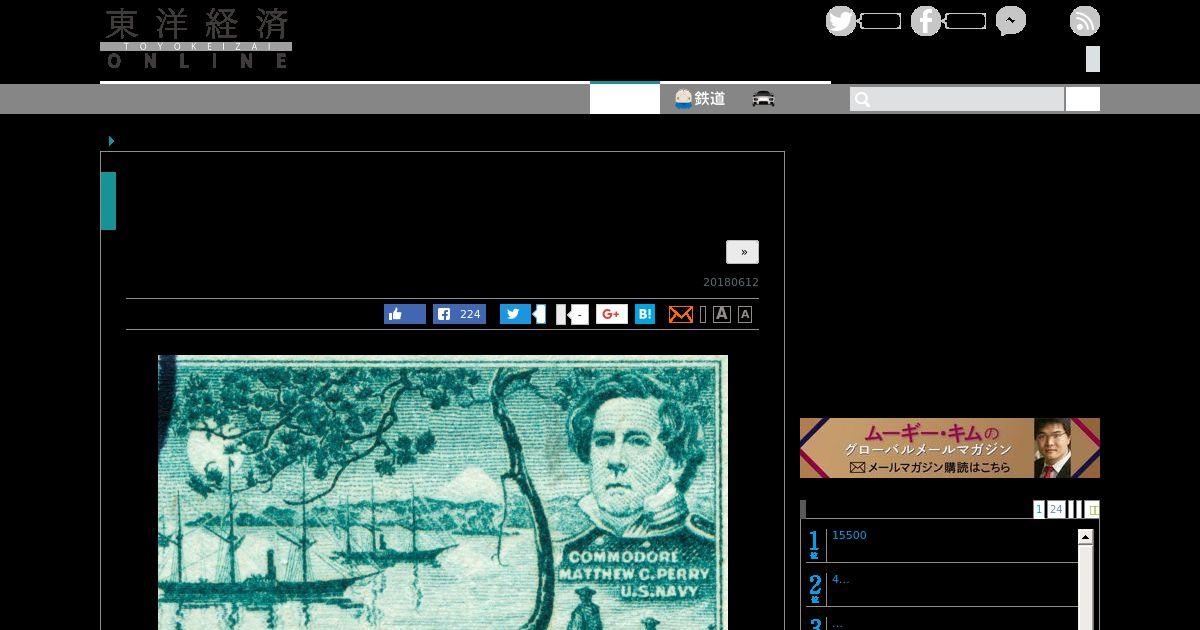Open the second ranked item 4...

coord(840,579)
